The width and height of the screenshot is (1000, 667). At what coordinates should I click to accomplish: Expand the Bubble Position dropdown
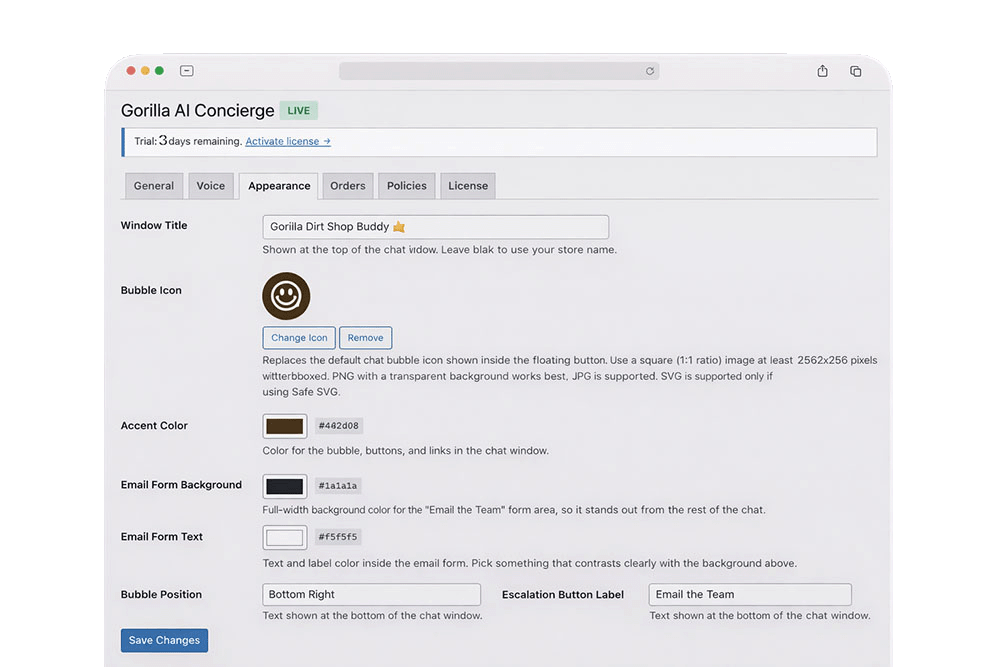tap(372, 594)
